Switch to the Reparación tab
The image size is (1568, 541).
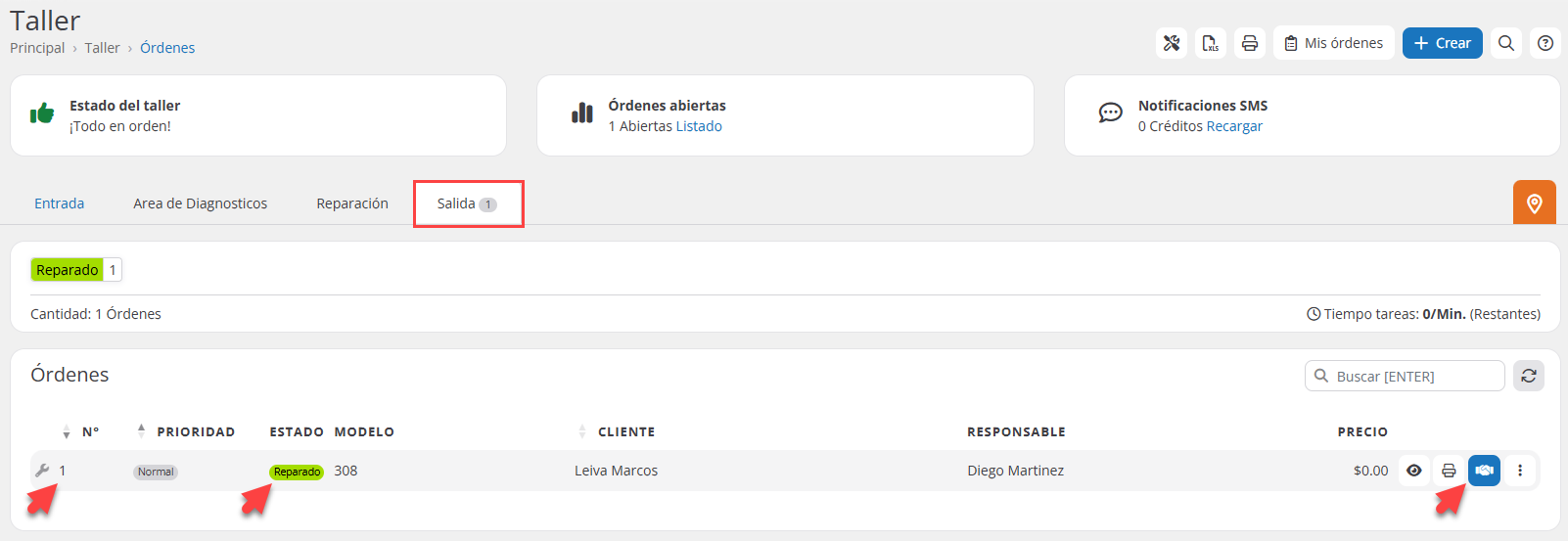(x=352, y=203)
